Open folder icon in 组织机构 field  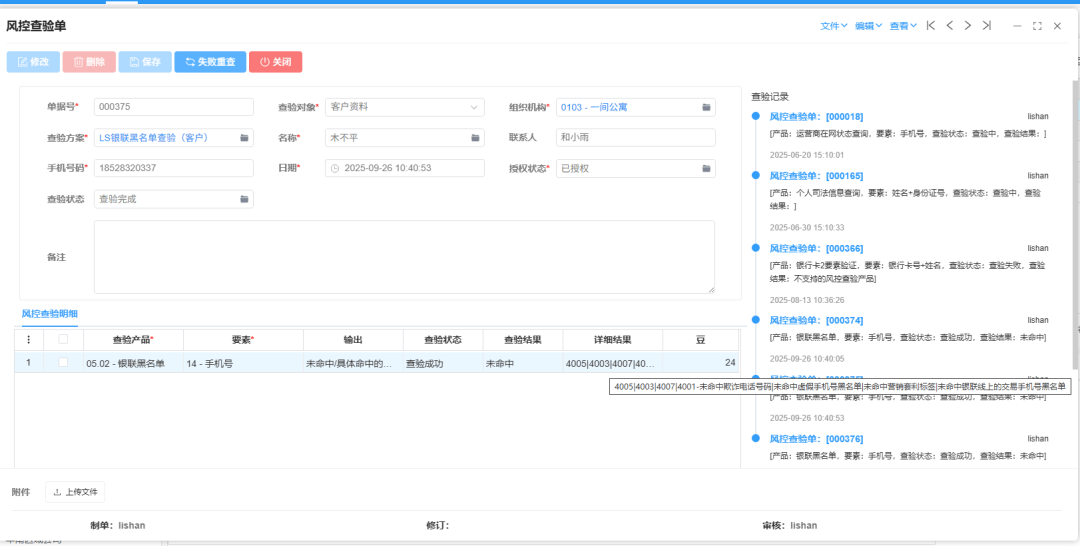click(x=706, y=107)
